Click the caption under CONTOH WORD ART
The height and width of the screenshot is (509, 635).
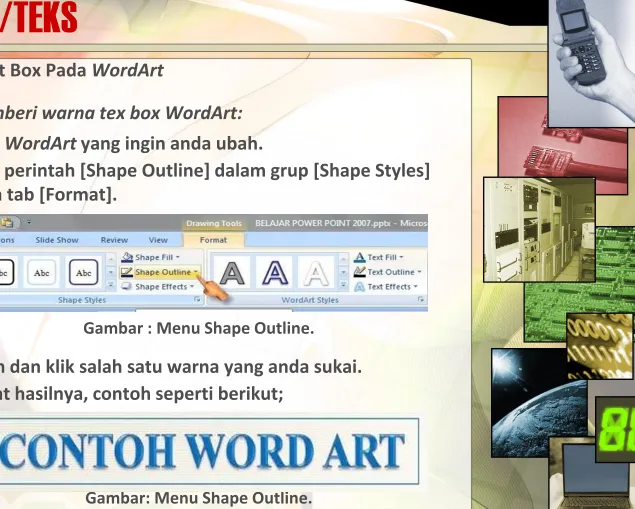click(x=198, y=498)
